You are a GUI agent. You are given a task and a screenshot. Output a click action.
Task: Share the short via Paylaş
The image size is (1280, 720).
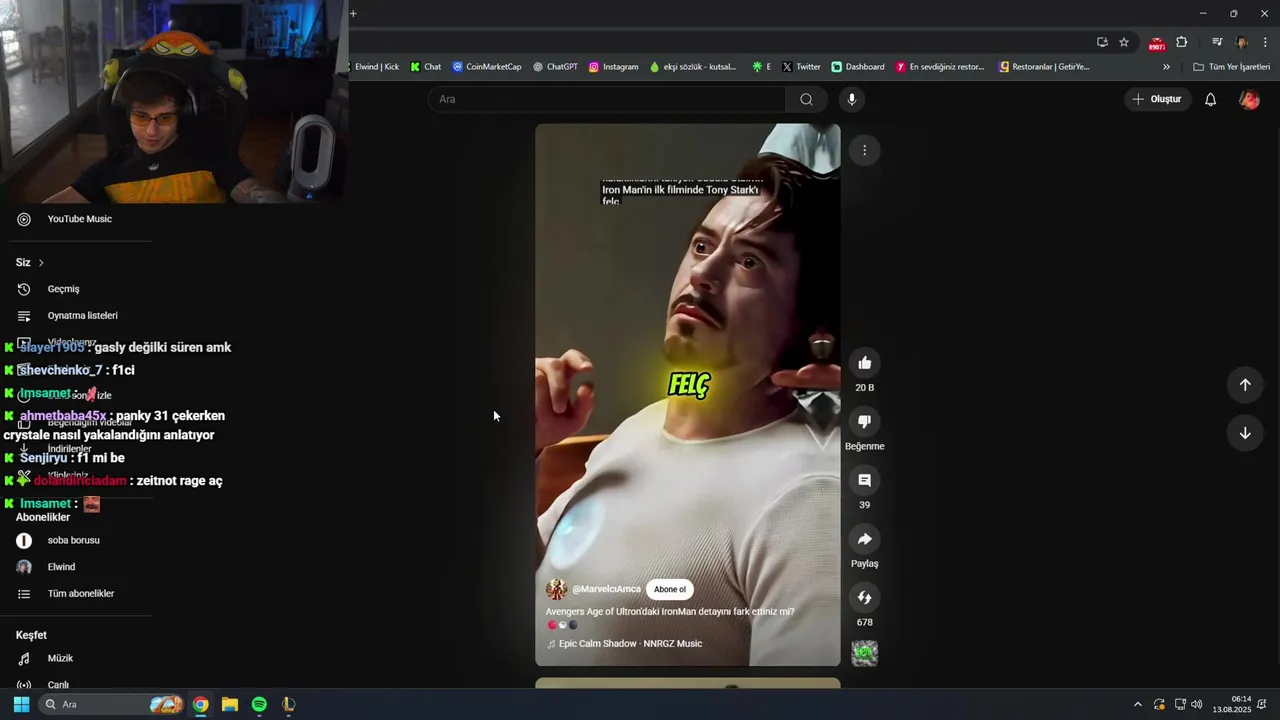tap(864, 539)
